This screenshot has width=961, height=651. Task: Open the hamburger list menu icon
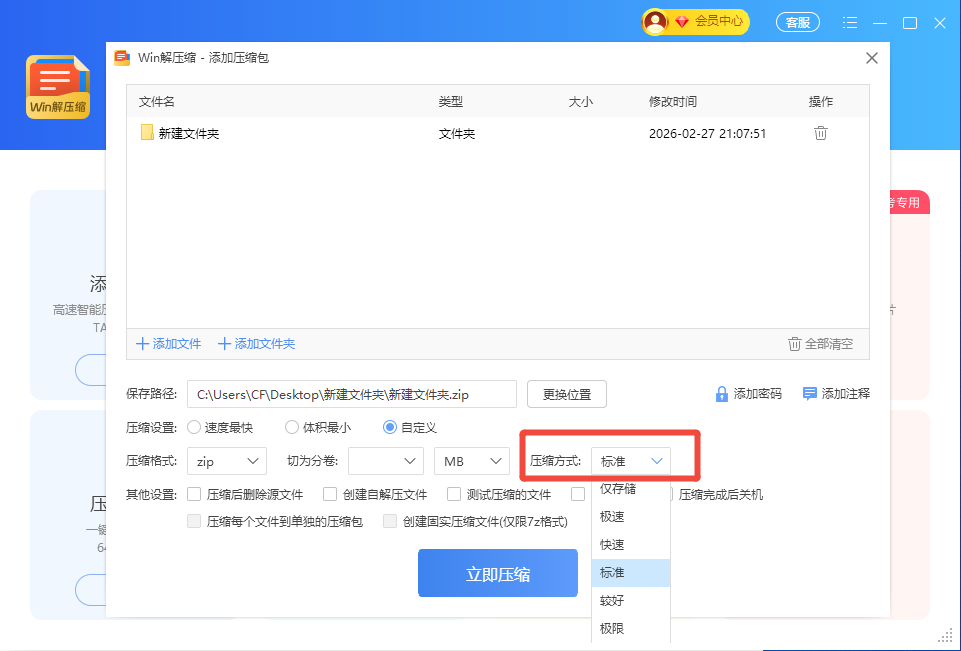click(850, 22)
